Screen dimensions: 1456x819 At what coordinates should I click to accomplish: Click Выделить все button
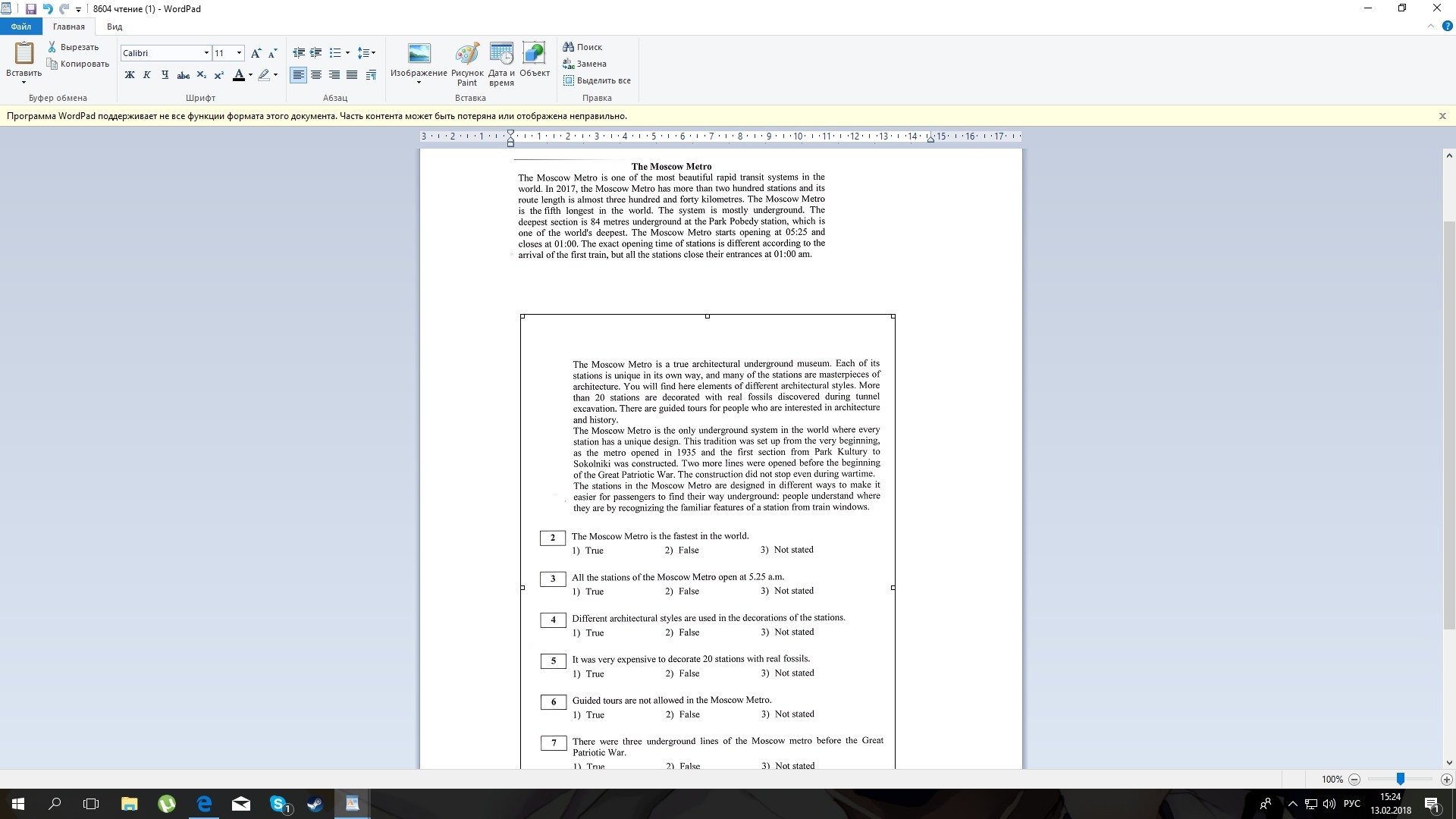(597, 80)
